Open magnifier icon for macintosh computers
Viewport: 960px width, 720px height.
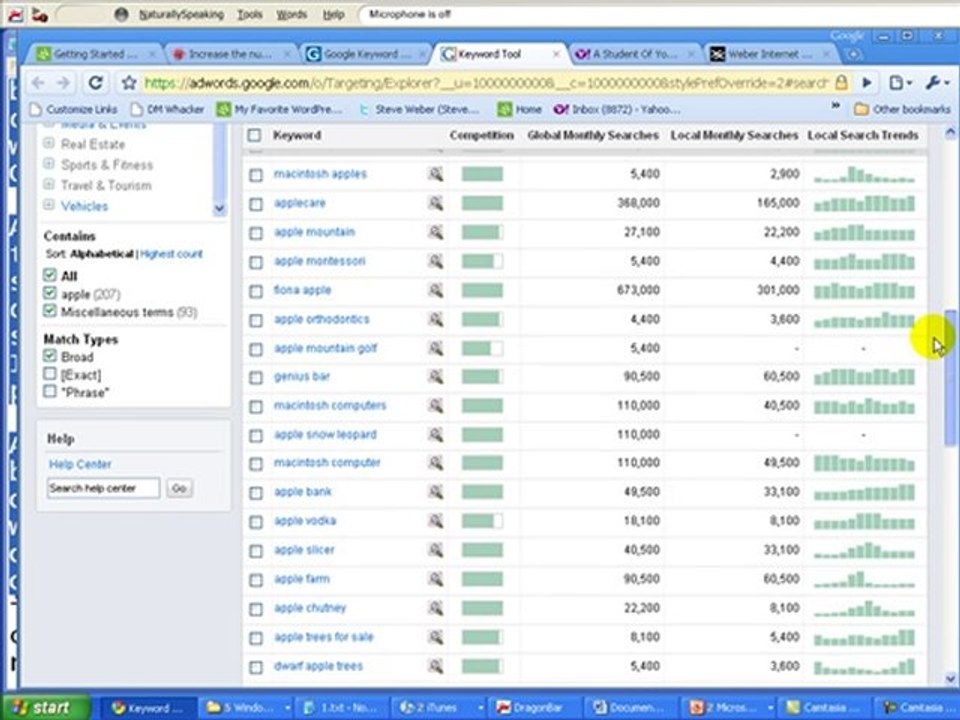coord(435,405)
